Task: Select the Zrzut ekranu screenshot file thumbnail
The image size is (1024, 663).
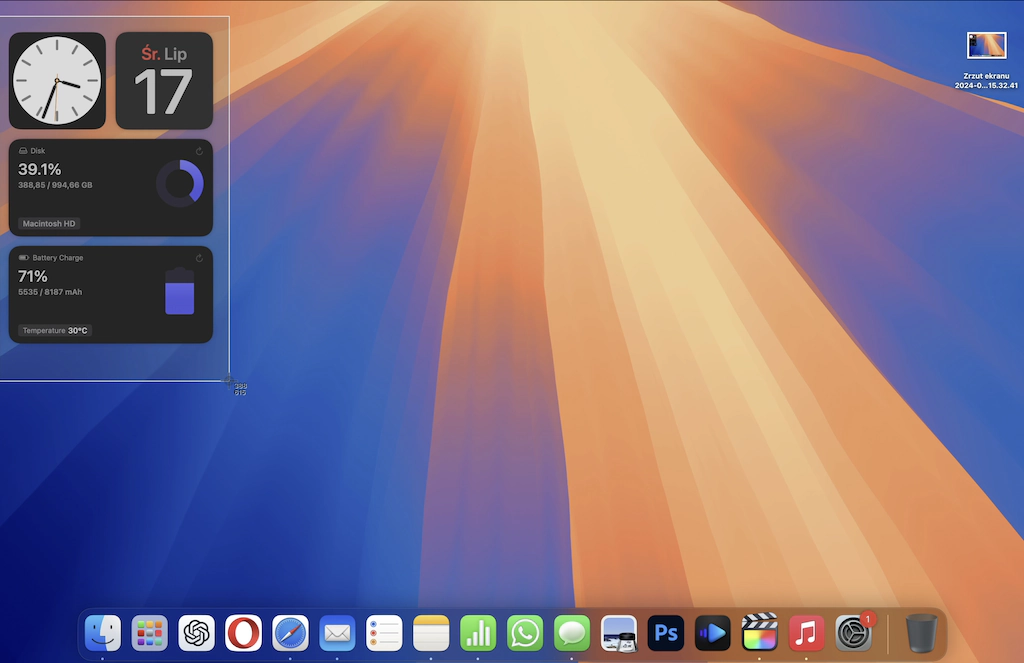Action: 986,46
